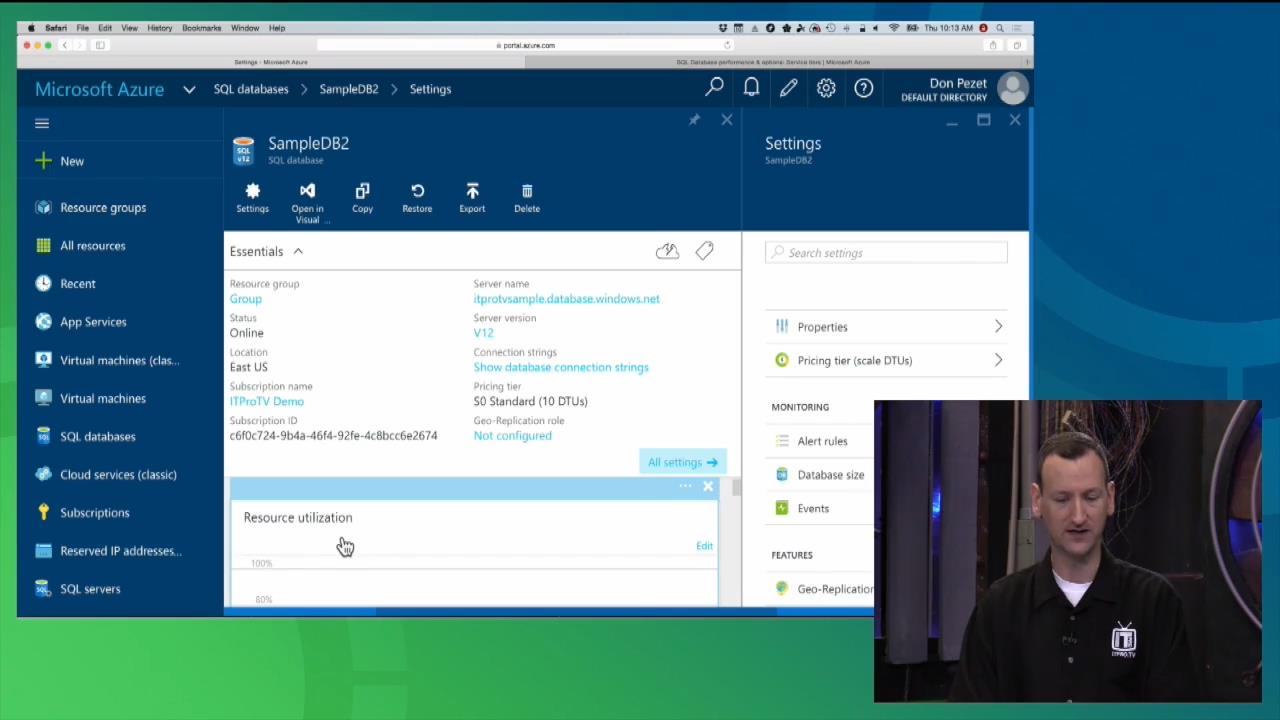The height and width of the screenshot is (720, 1280).
Task: Open Safari Bookmarks menu
Action: 201,28
